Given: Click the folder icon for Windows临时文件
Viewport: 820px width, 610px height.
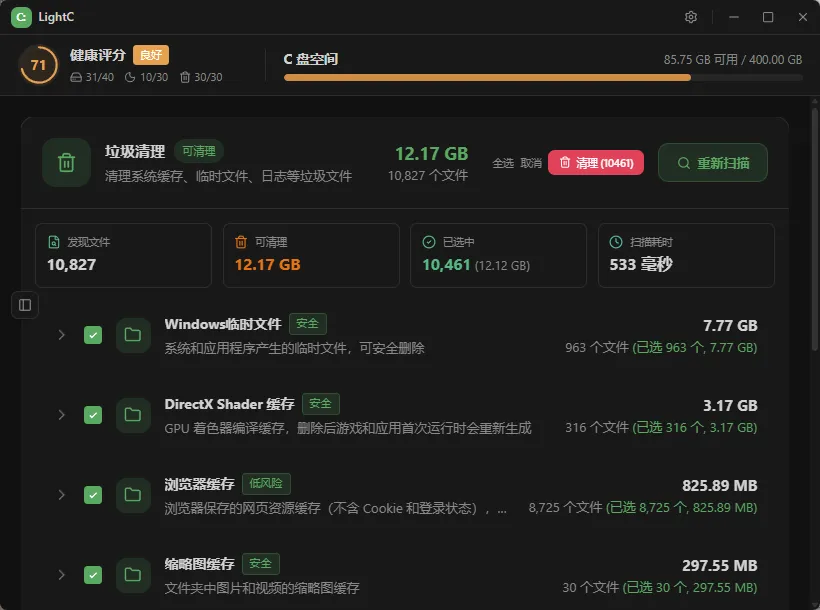Looking at the screenshot, I should pyautogui.click(x=133, y=335).
